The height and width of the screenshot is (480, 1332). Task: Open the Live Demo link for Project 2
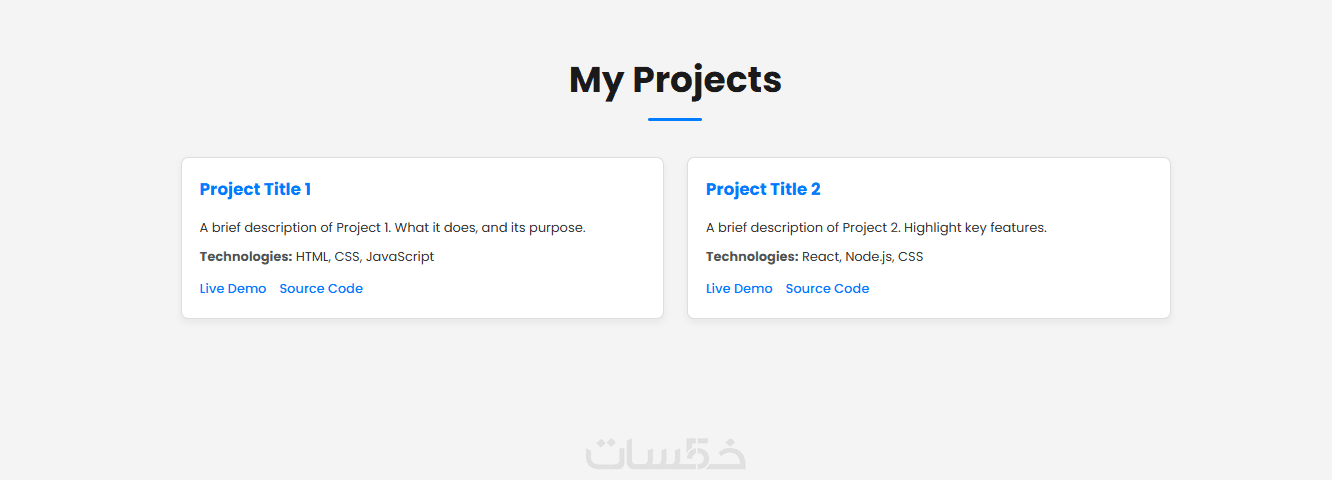(739, 289)
